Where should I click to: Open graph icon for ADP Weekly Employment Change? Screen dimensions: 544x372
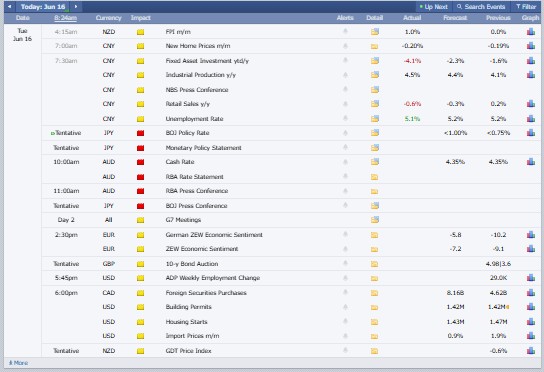[531, 278]
